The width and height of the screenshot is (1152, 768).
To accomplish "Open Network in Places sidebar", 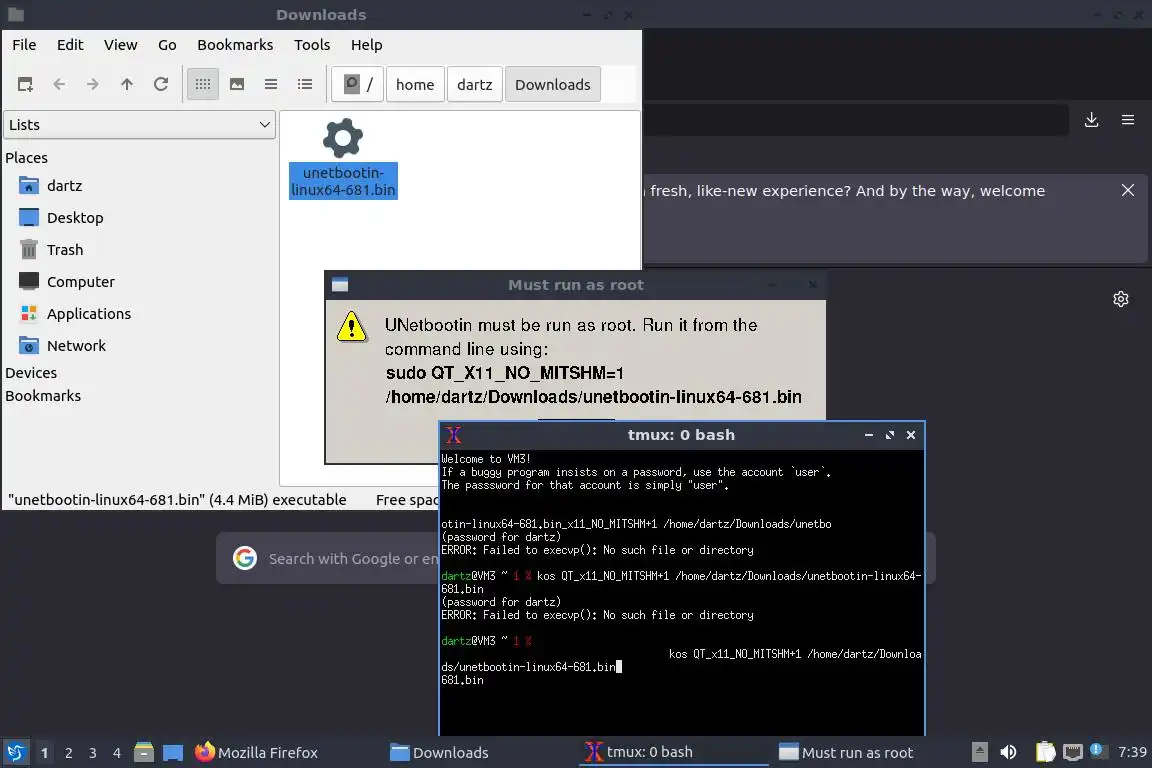I will [76, 345].
